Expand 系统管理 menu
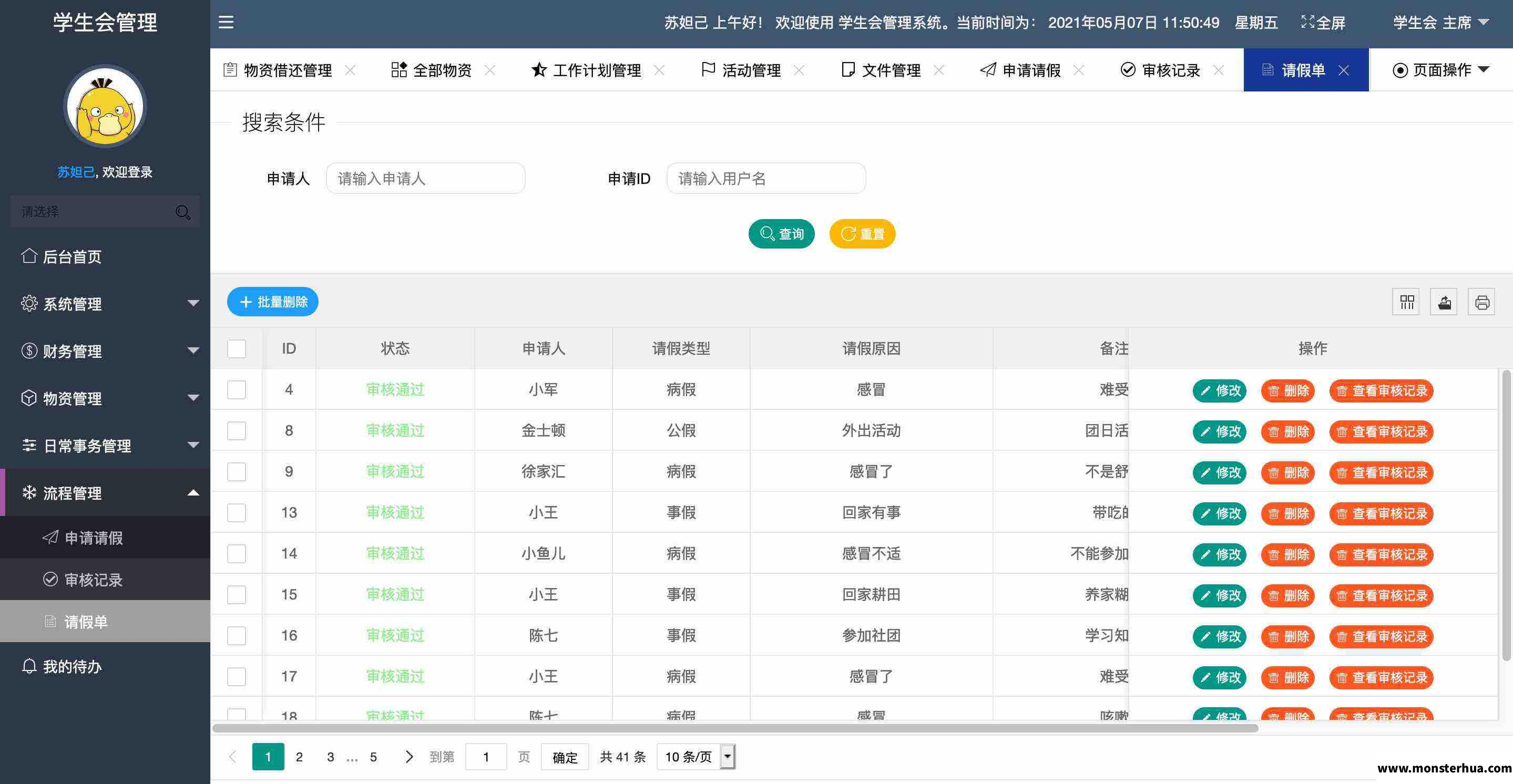The image size is (1513, 784). (x=105, y=304)
